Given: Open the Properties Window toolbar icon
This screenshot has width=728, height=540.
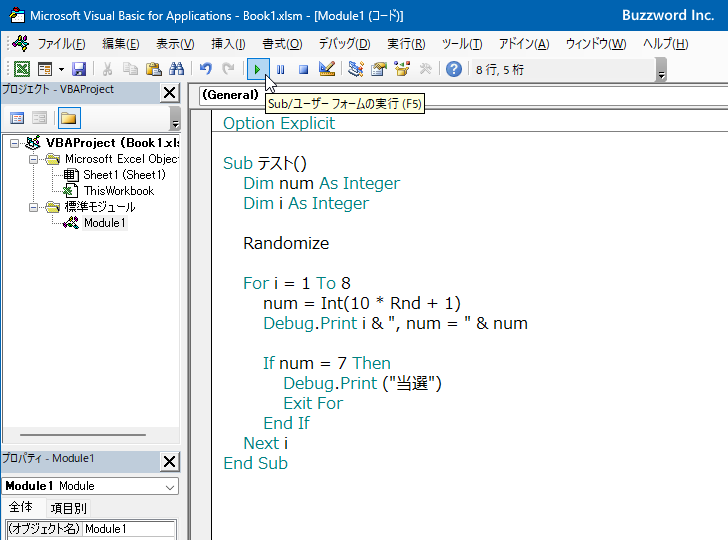Looking at the screenshot, I should (379, 70).
